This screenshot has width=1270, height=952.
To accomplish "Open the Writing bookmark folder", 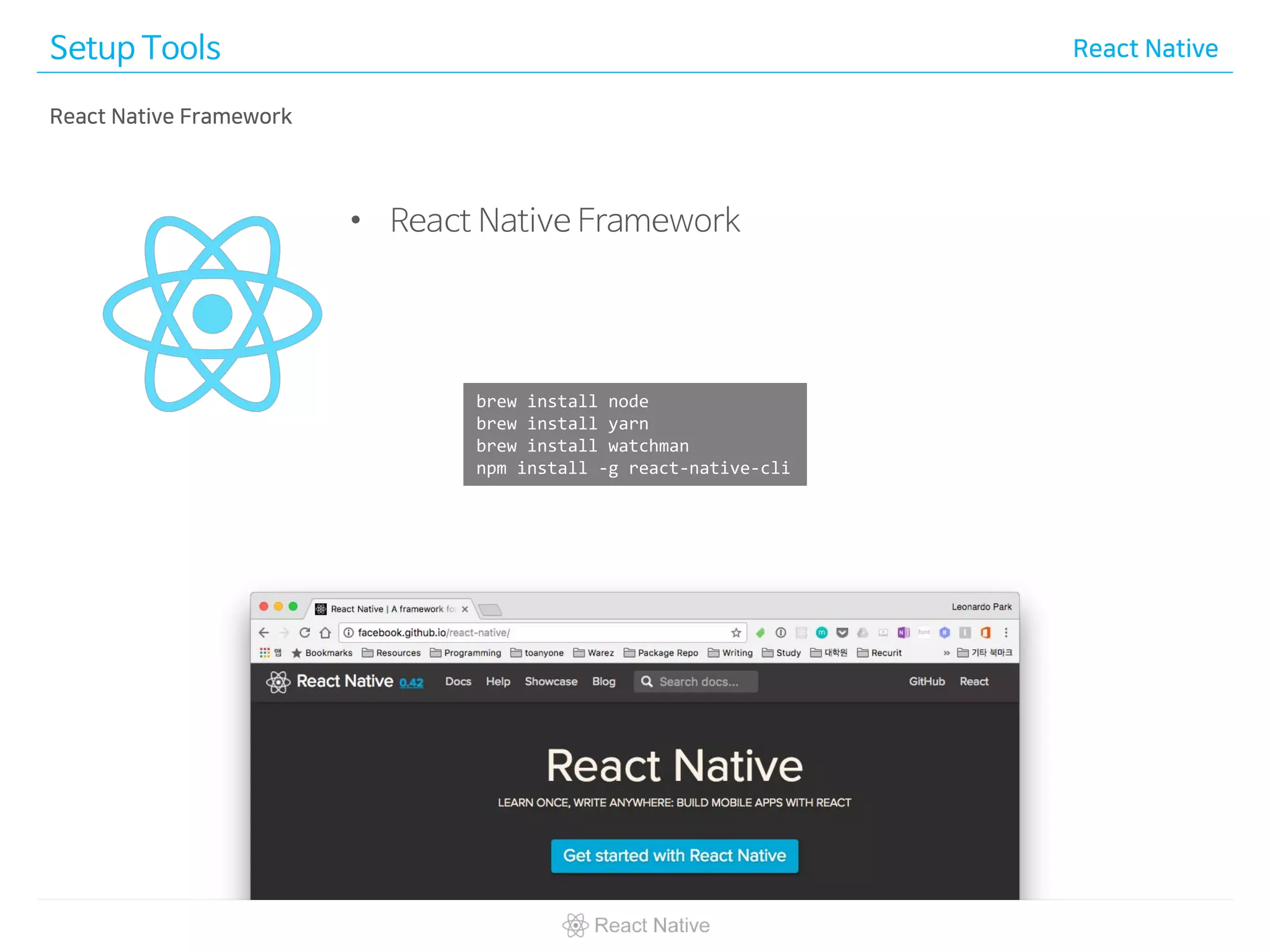I will click(x=730, y=653).
